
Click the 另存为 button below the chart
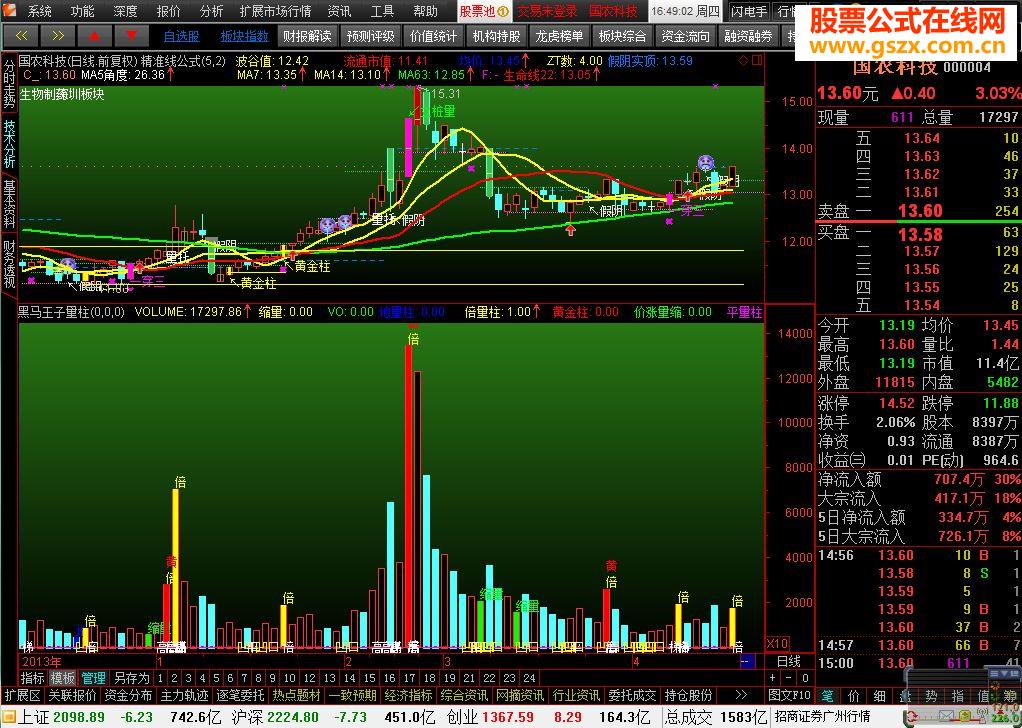point(132,678)
